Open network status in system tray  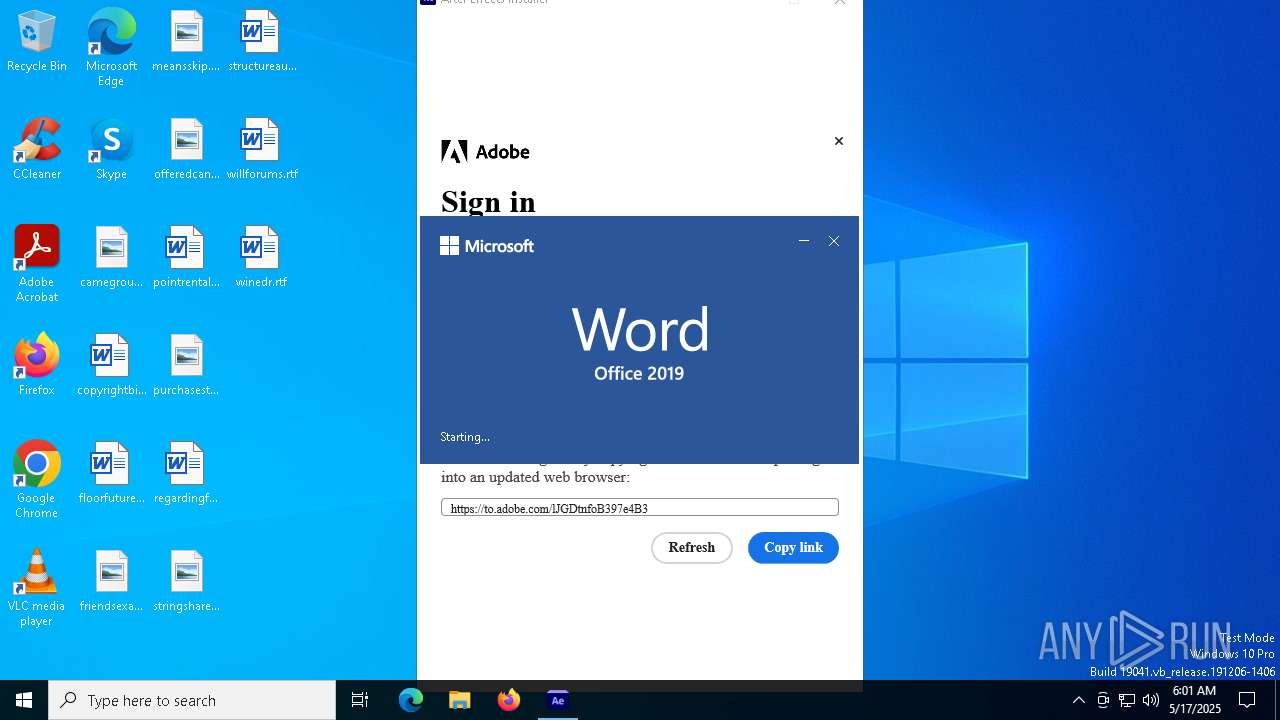pyautogui.click(x=1127, y=700)
